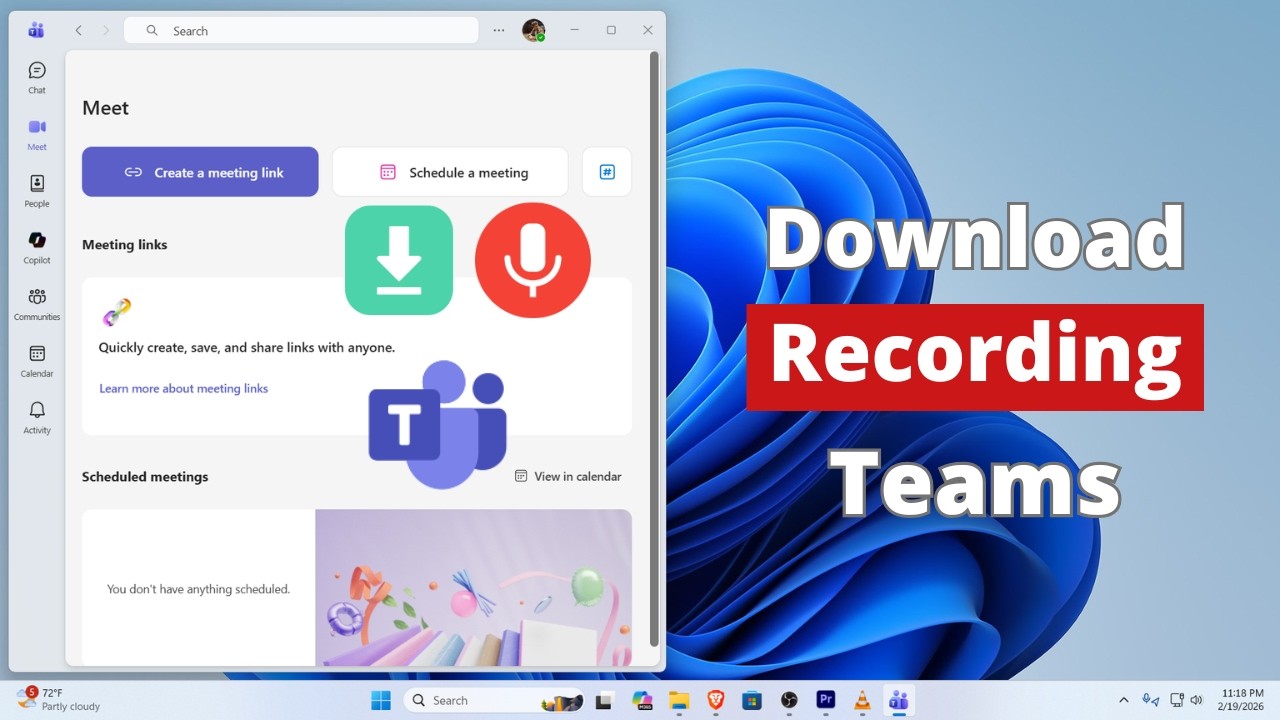Viewport: 1280px width, 720px height.
Task: Open the profile picture account menu
Action: point(534,30)
